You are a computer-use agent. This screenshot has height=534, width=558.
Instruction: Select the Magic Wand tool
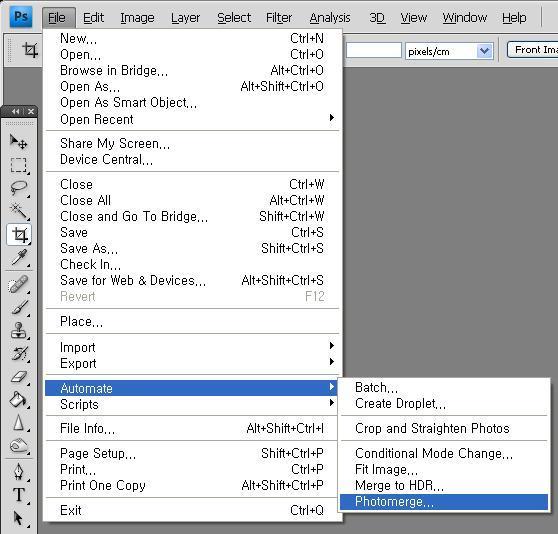point(19,211)
